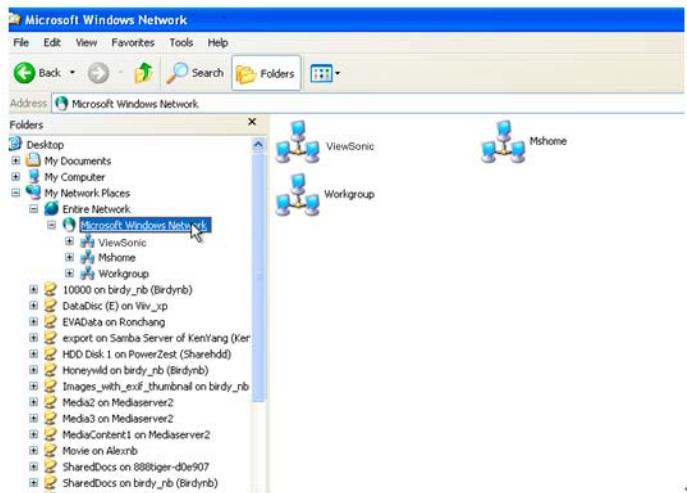687x493 pixels.
Task: Open the View menu
Action: click(86, 43)
